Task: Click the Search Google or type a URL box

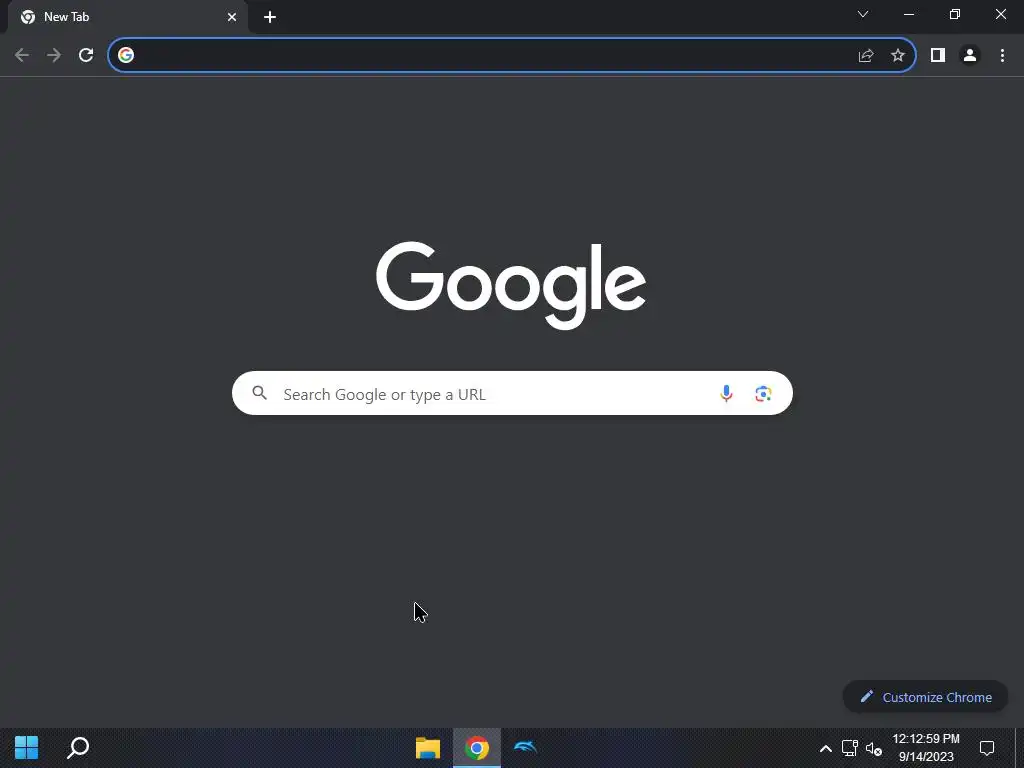Action: point(512,393)
